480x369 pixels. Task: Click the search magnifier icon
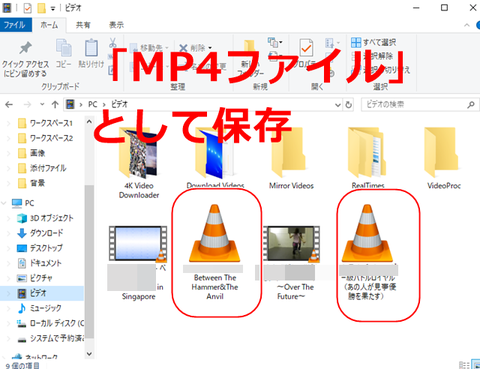click(471, 105)
